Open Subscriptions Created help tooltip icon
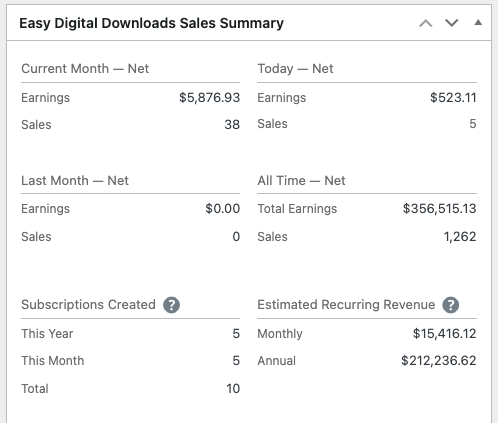The height and width of the screenshot is (423, 498). (x=171, y=305)
